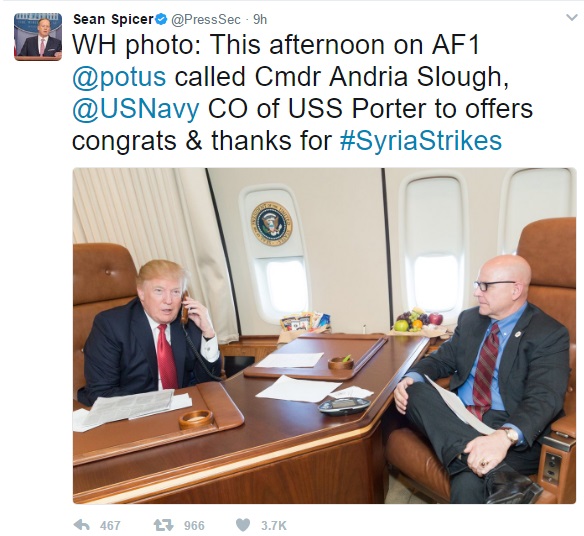Screen dimensions: 584x536
Task: Click the blue verified badge
Action: 161,19
